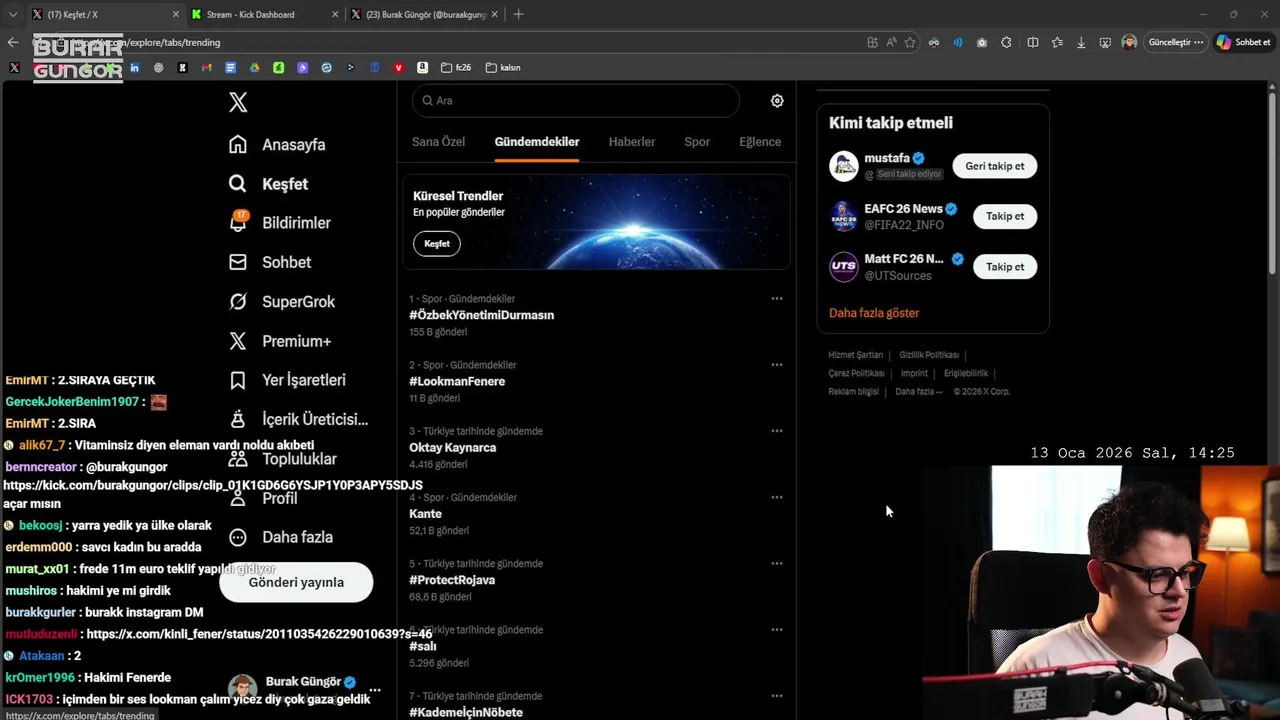Click Geri takip et for mustafa

995,166
